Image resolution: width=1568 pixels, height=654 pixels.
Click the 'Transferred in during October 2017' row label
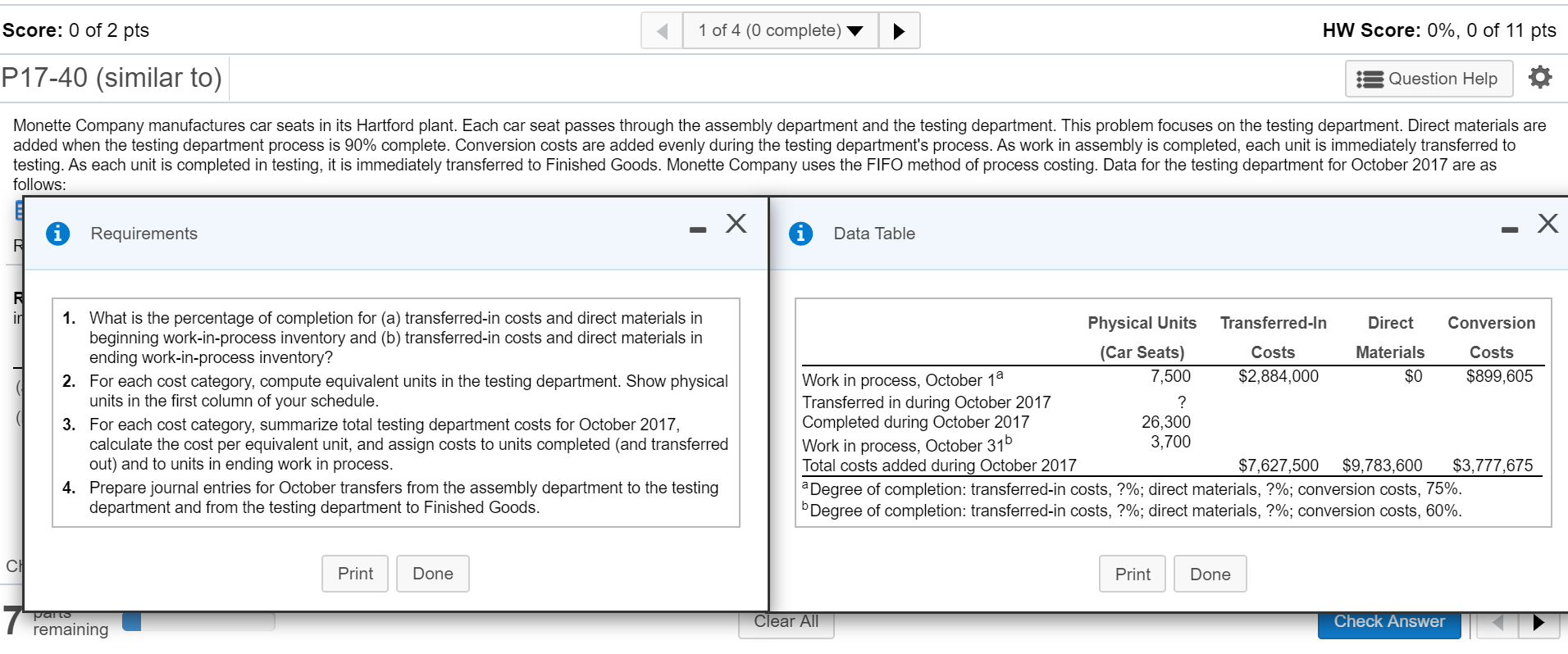(x=926, y=402)
